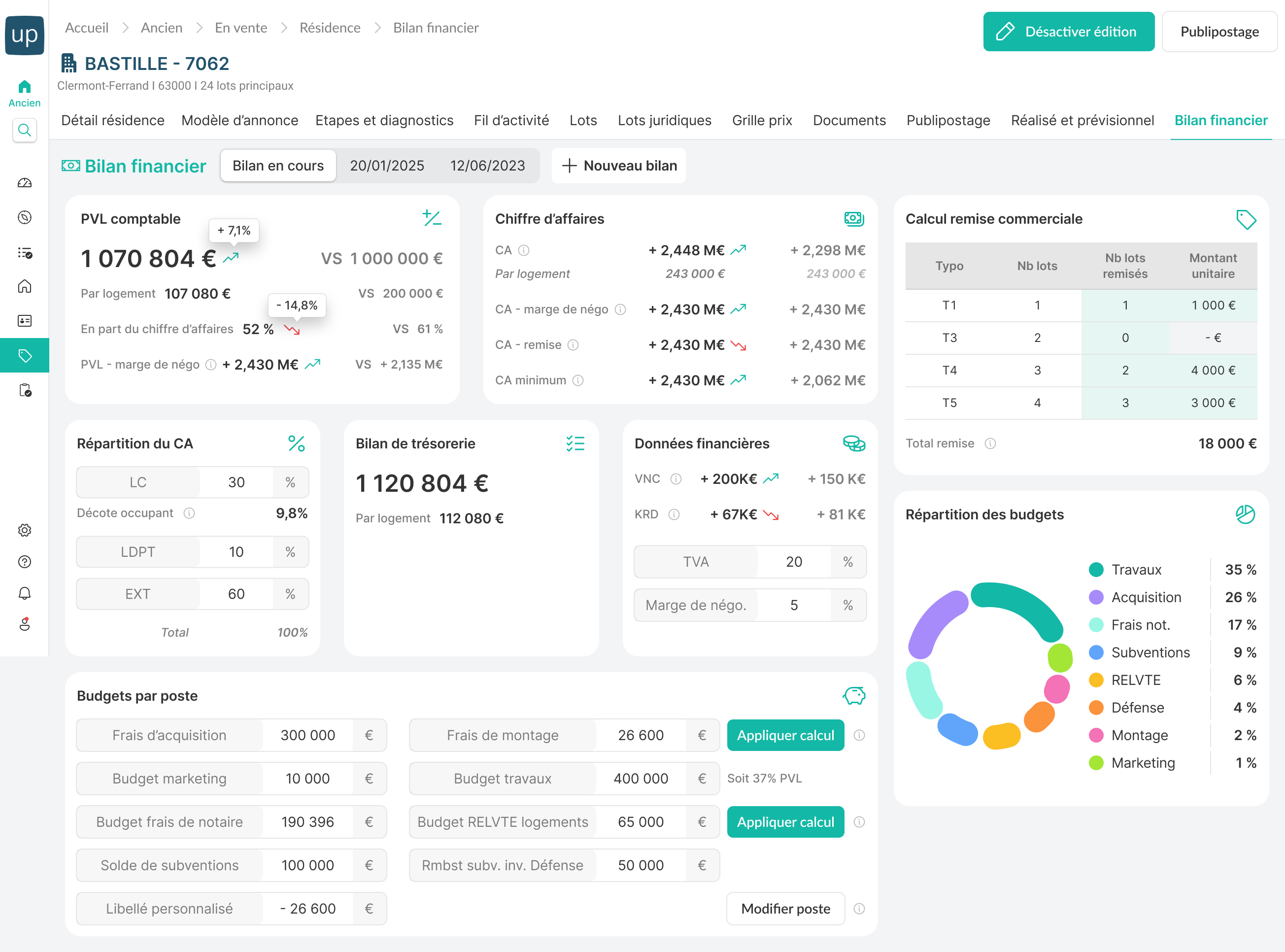Open notifications bell in sidebar
Viewport: 1285px width, 952px height.
click(x=24, y=594)
